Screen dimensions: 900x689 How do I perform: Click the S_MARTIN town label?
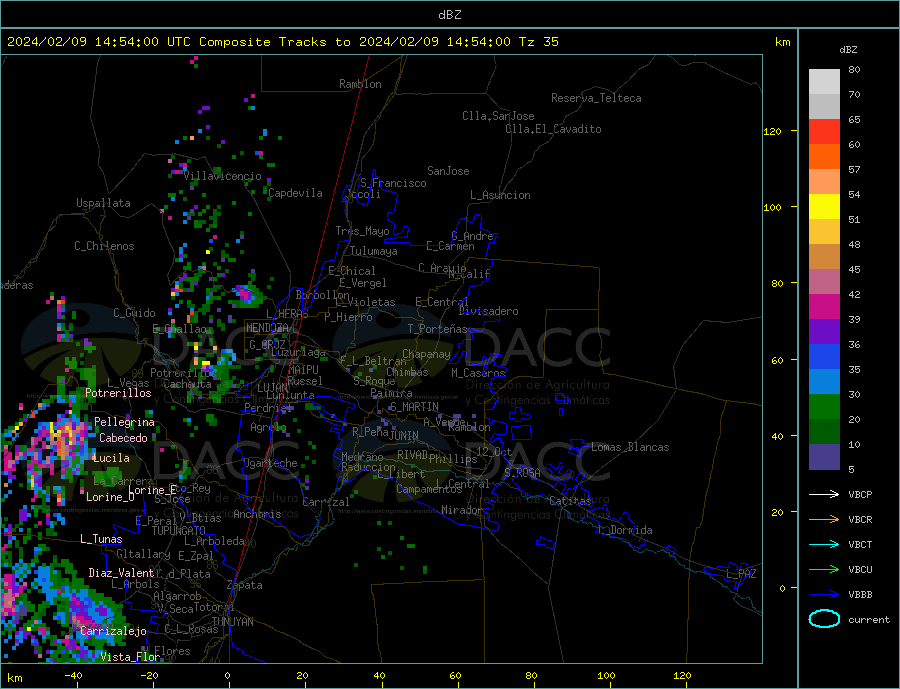click(x=414, y=407)
